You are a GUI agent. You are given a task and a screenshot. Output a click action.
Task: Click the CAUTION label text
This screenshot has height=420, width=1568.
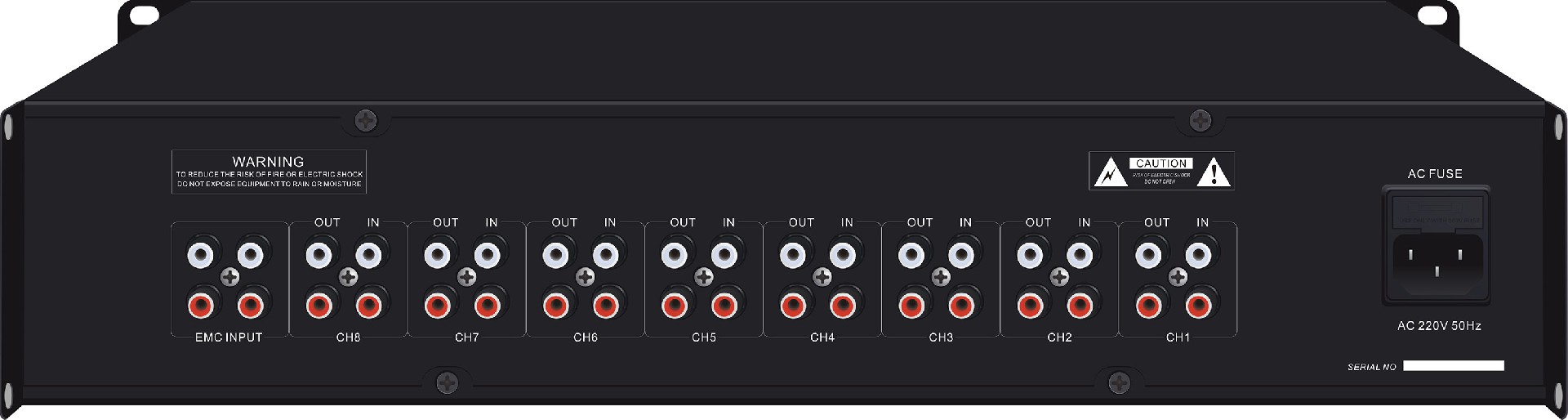1161,163
